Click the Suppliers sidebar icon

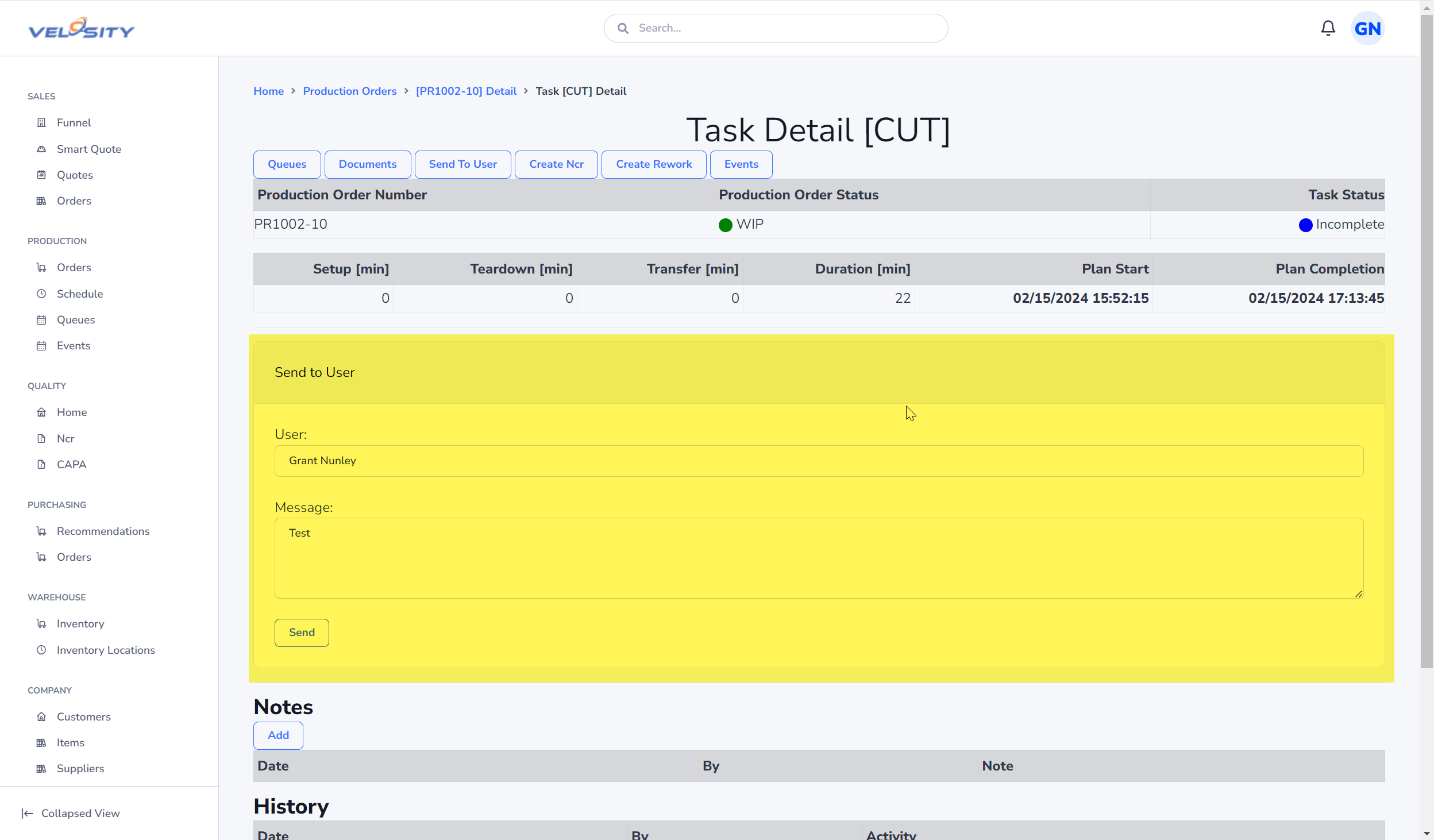click(x=41, y=768)
